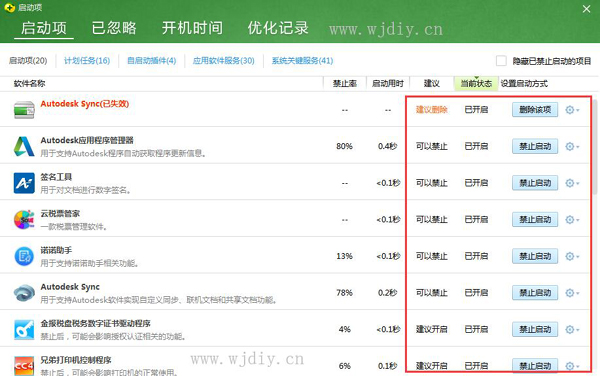
Task: Click the 诺诺助手 round blue icon
Action: click(24, 256)
